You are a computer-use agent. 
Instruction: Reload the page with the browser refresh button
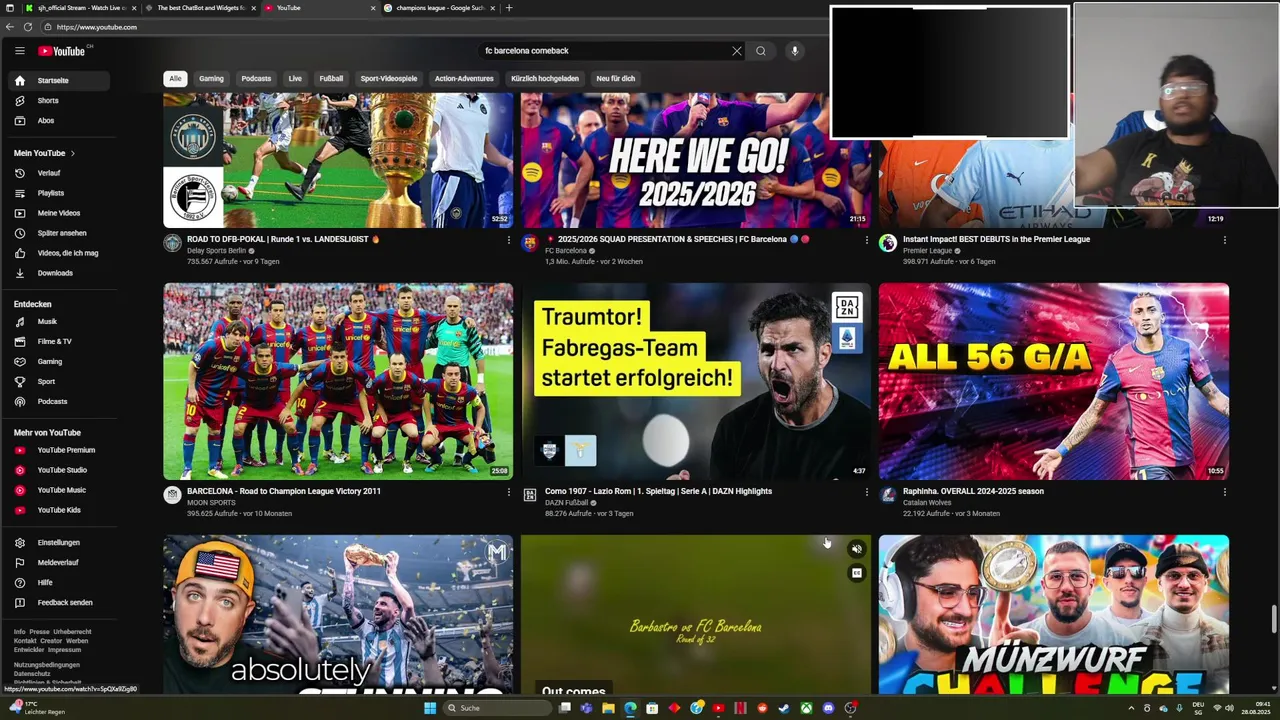click(28, 27)
